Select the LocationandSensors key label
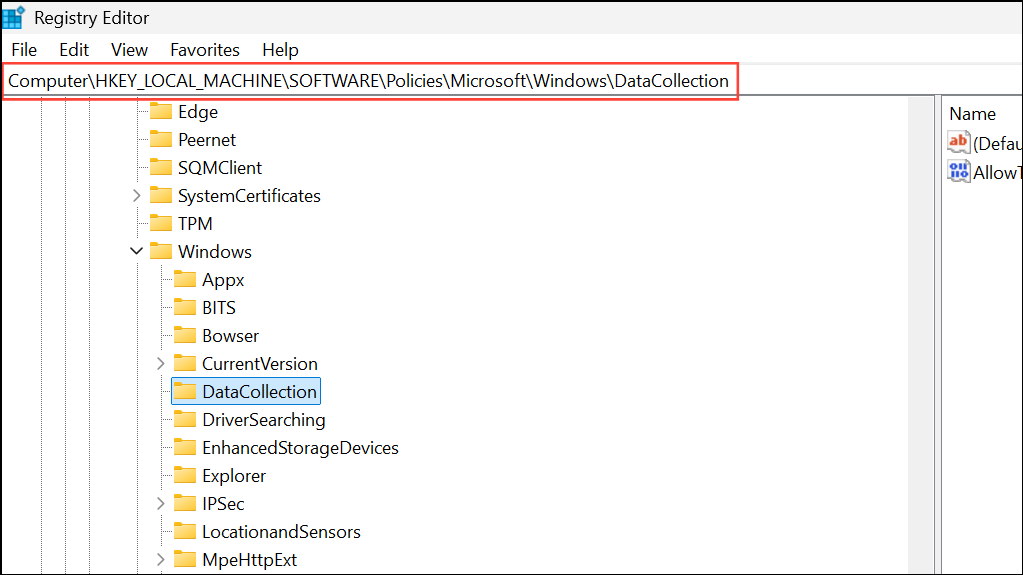This screenshot has width=1023, height=575. click(281, 533)
